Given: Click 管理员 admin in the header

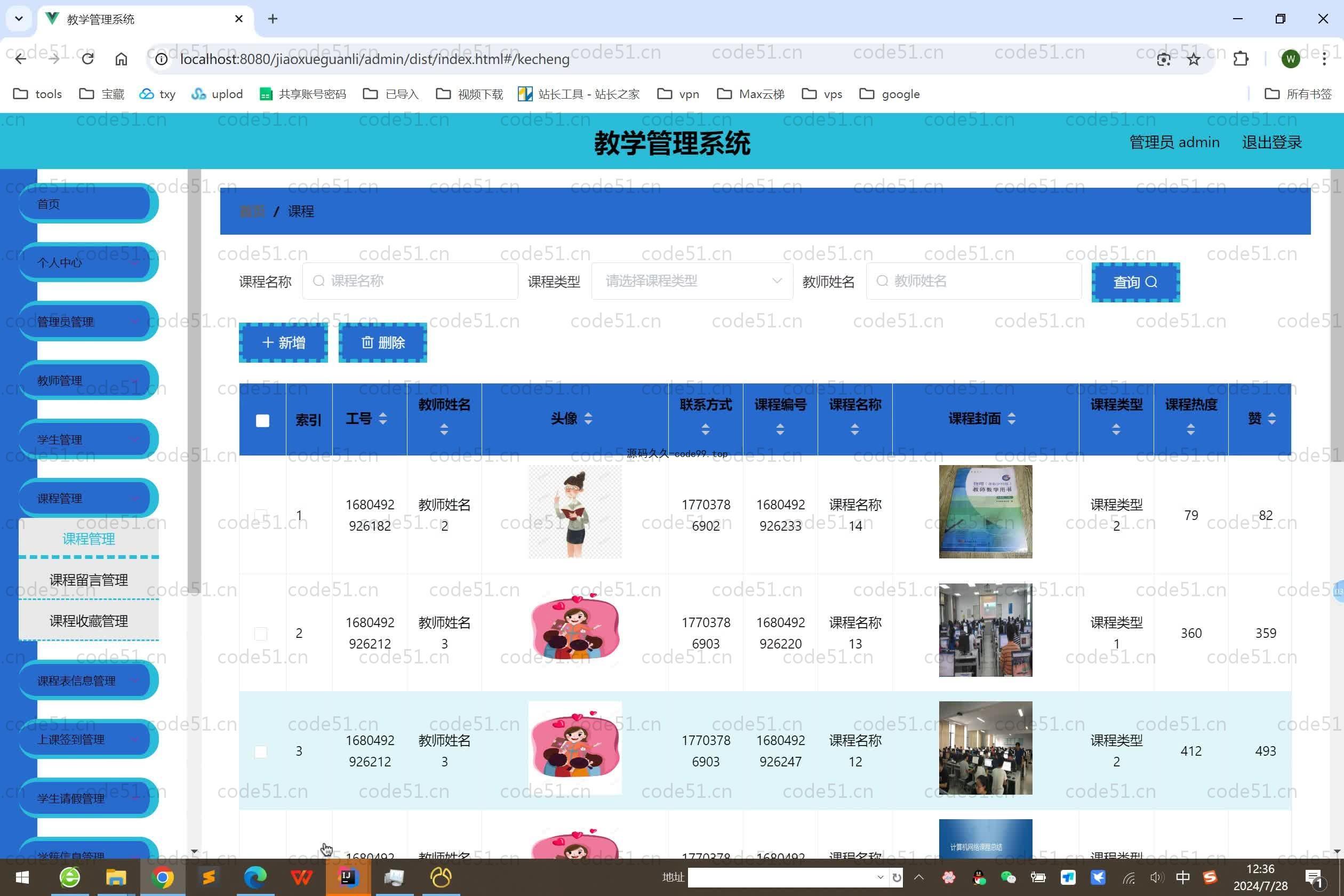Looking at the screenshot, I should [x=1174, y=142].
